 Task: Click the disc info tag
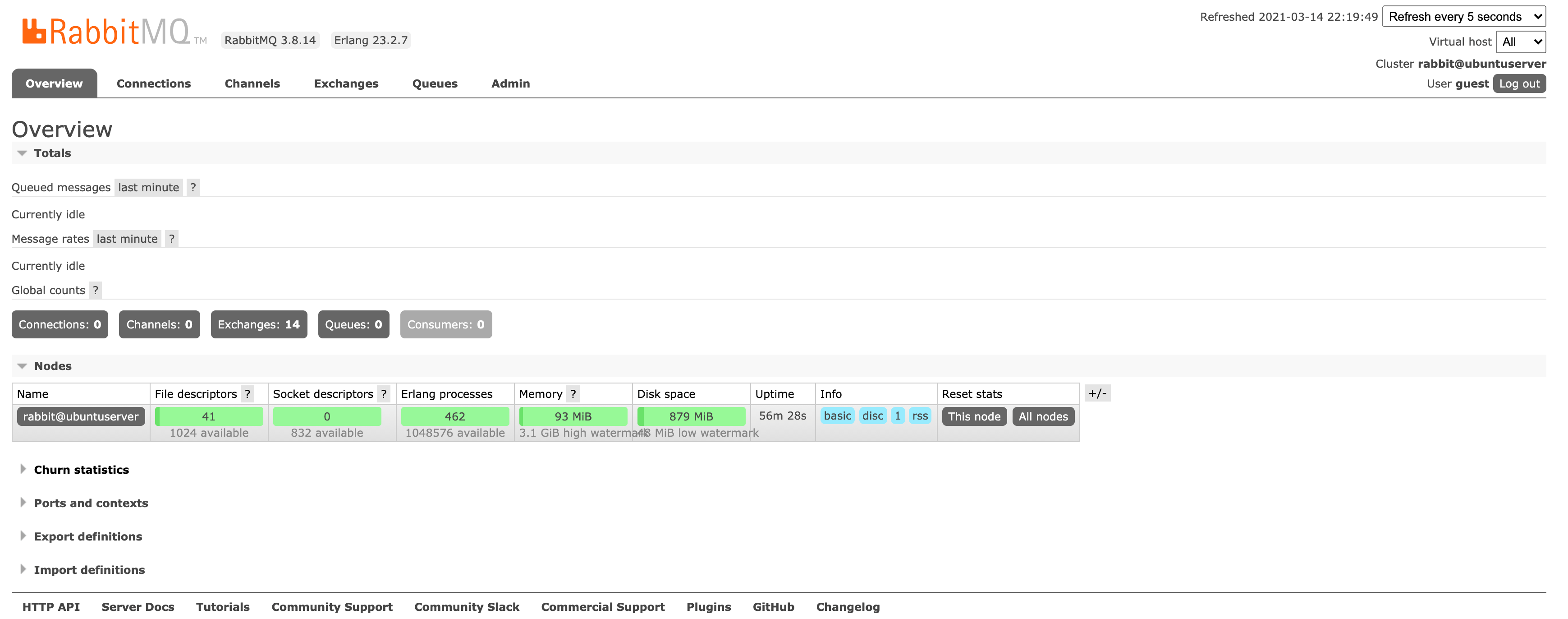(x=872, y=416)
